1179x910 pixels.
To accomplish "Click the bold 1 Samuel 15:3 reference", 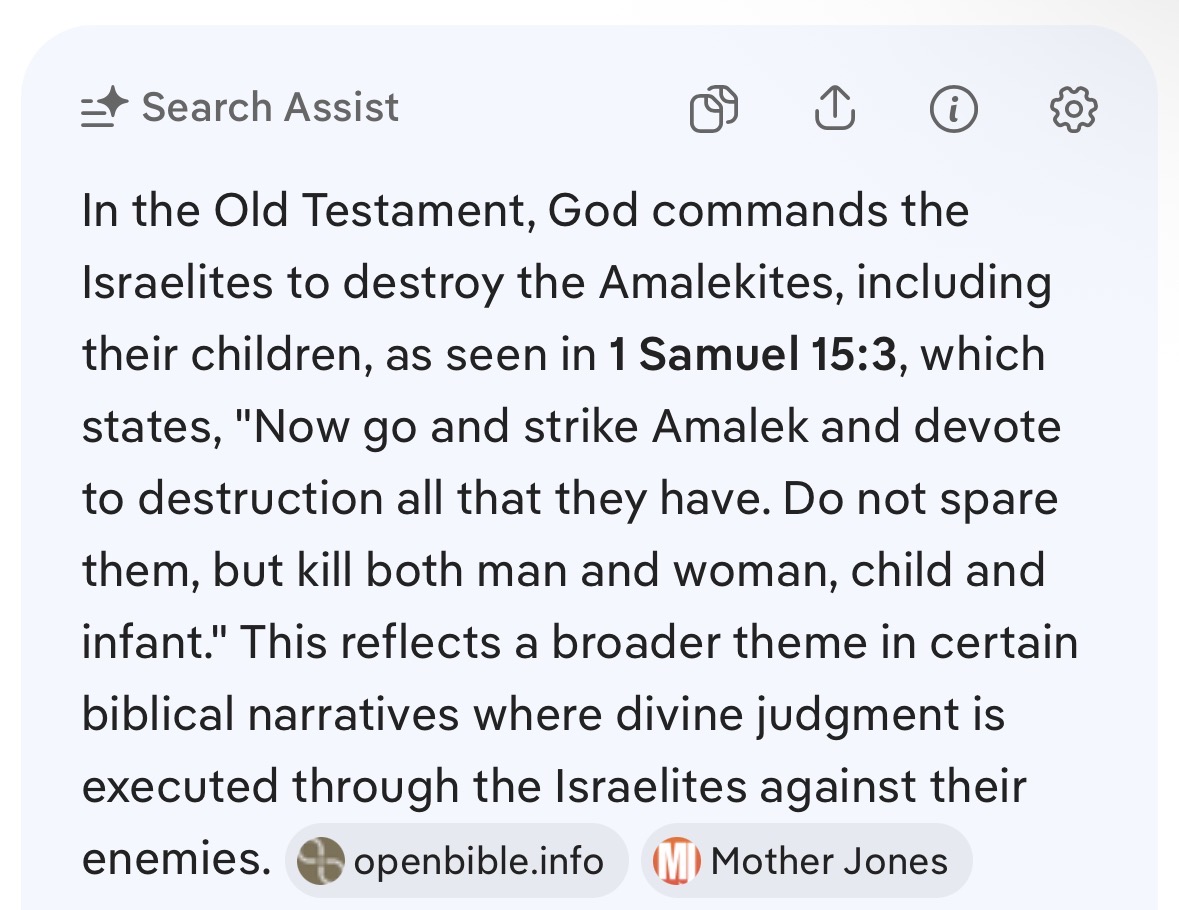I will coord(753,354).
